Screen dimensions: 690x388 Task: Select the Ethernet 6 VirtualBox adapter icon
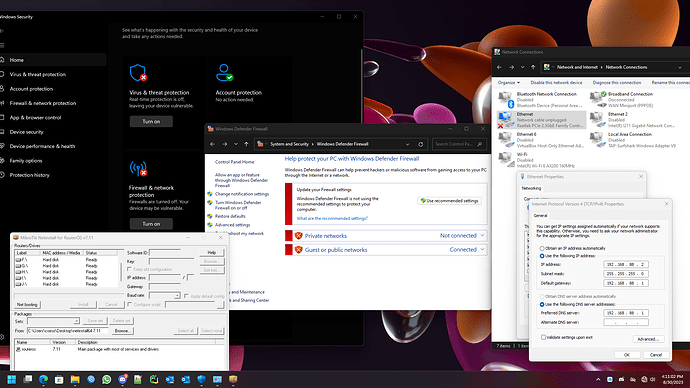point(505,139)
